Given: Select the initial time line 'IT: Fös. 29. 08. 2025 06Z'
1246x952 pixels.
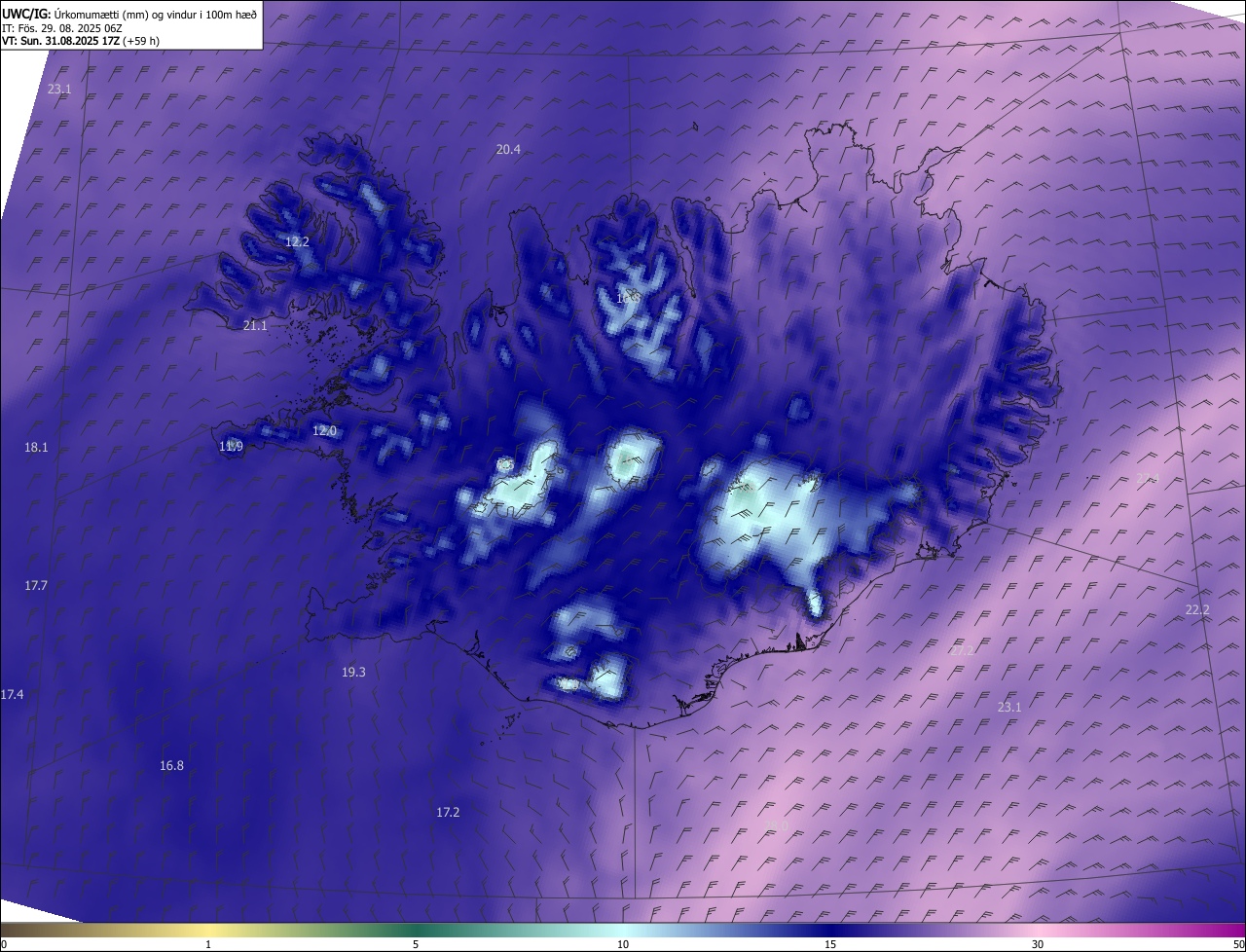Looking at the screenshot, I should (x=61, y=28).
